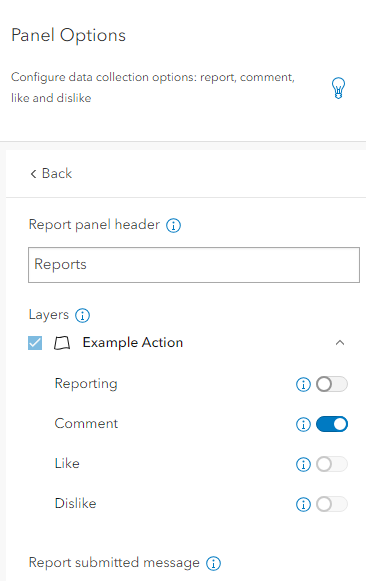Viewport: 366px width, 581px height.
Task: Show info for Like option
Action: pos(303,464)
